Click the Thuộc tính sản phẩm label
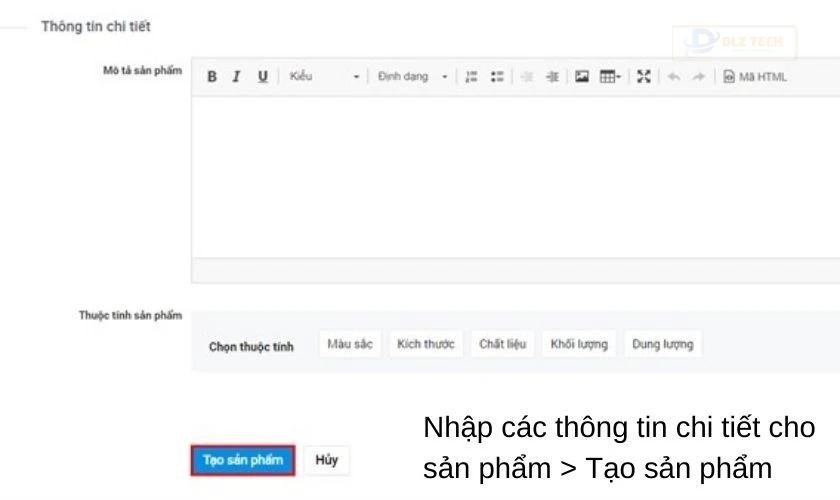Image resolution: width=840 pixels, height=500 pixels. (x=130, y=315)
